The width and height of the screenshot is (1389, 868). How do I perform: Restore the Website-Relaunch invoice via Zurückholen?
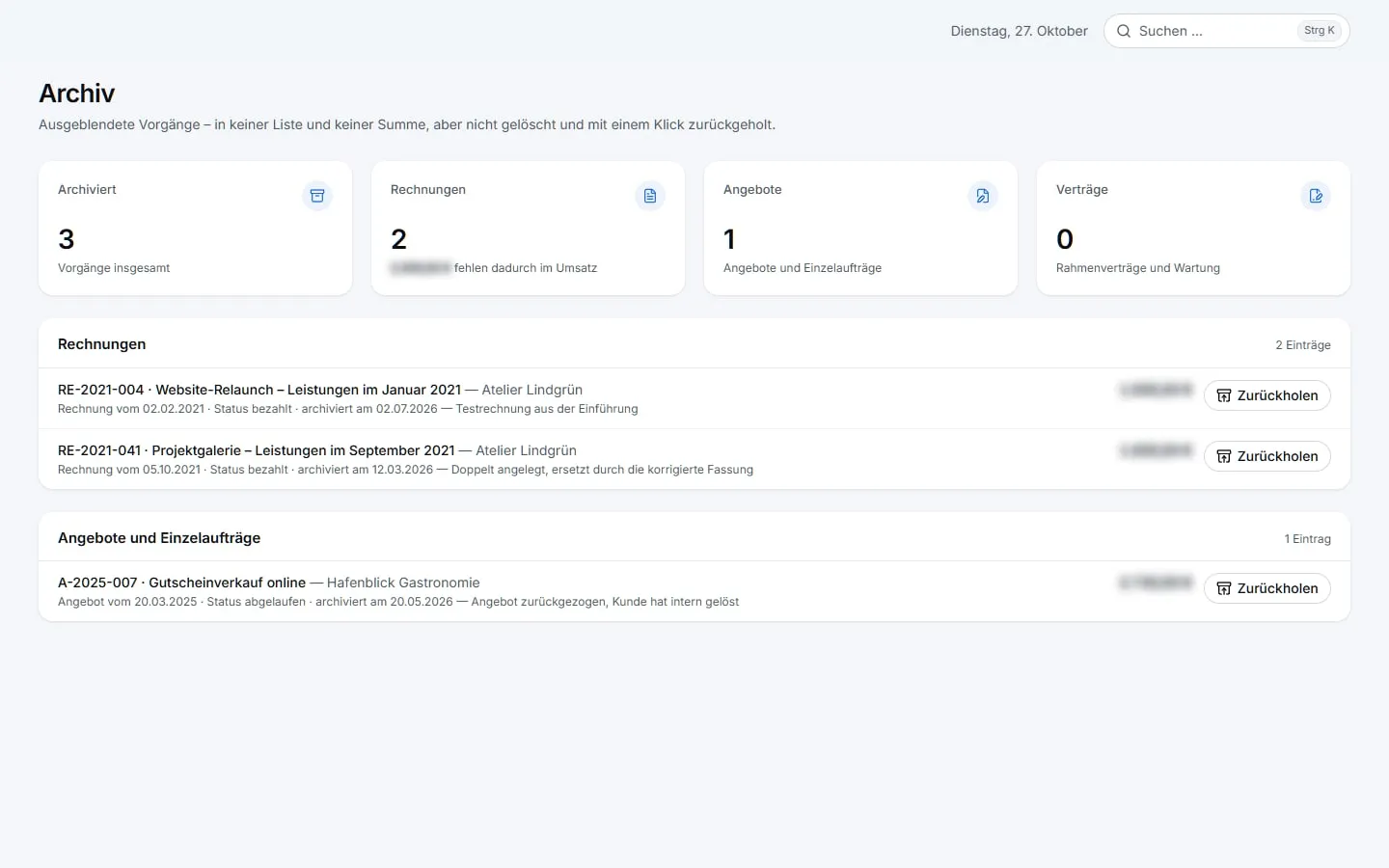click(1266, 395)
